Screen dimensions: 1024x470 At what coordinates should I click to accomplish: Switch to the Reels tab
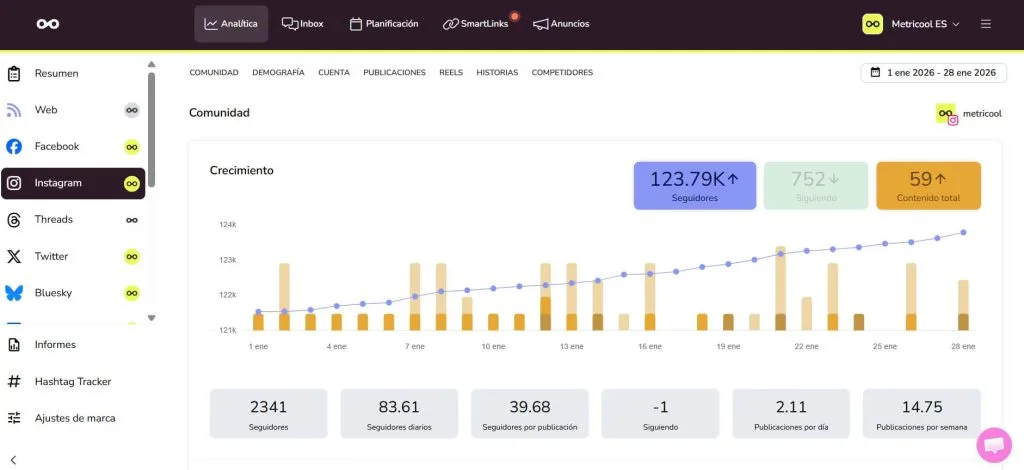click(451, 73)
